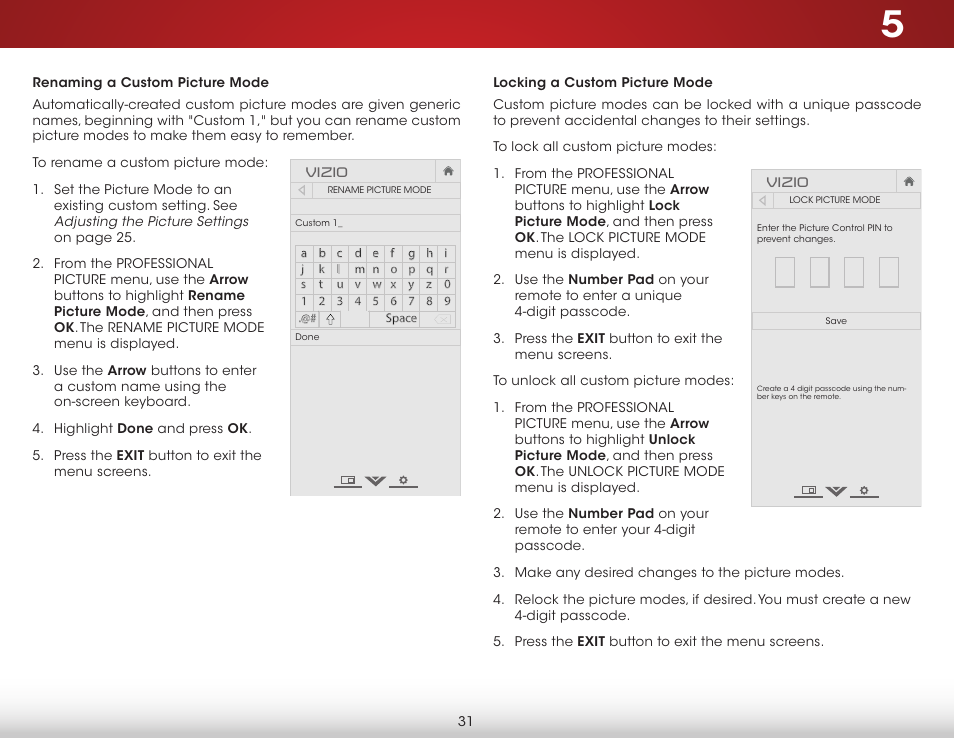
Task: Tap the letter 'w' key
Action: [x=377, y=285]
